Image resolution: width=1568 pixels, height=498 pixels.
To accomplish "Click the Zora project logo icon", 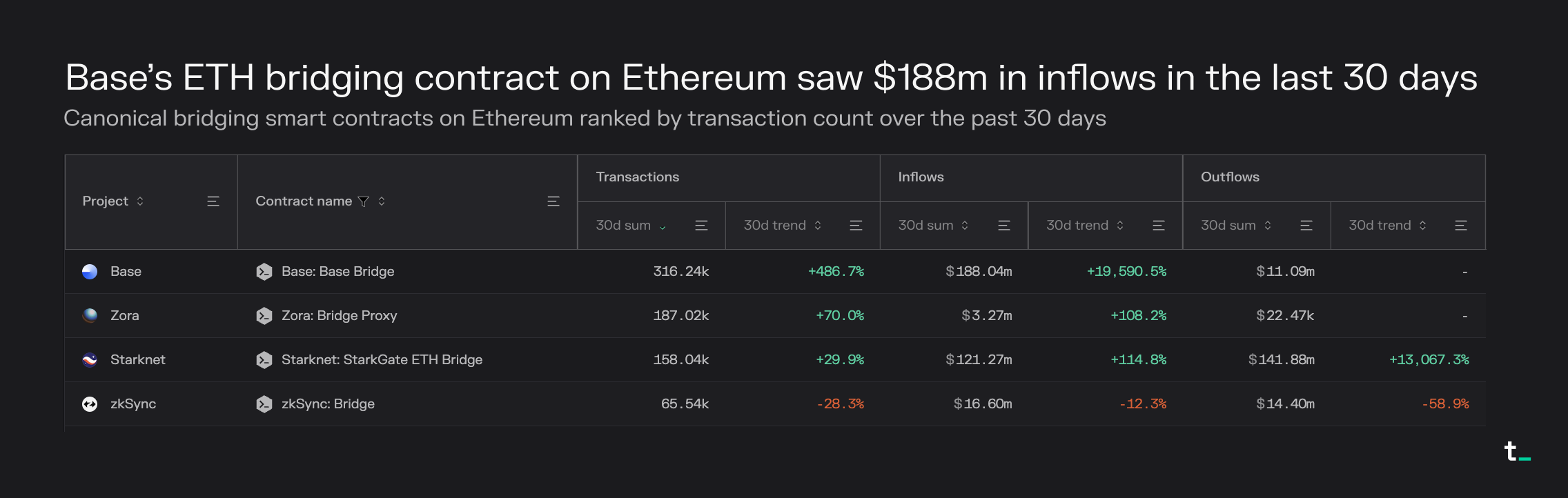I will pyautogui.click(x=90, y=316).
